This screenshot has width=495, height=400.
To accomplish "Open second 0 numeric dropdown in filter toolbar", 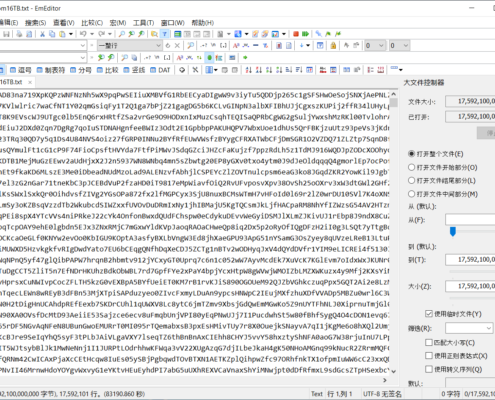I will pyautogui.click(x=400, y=46).
